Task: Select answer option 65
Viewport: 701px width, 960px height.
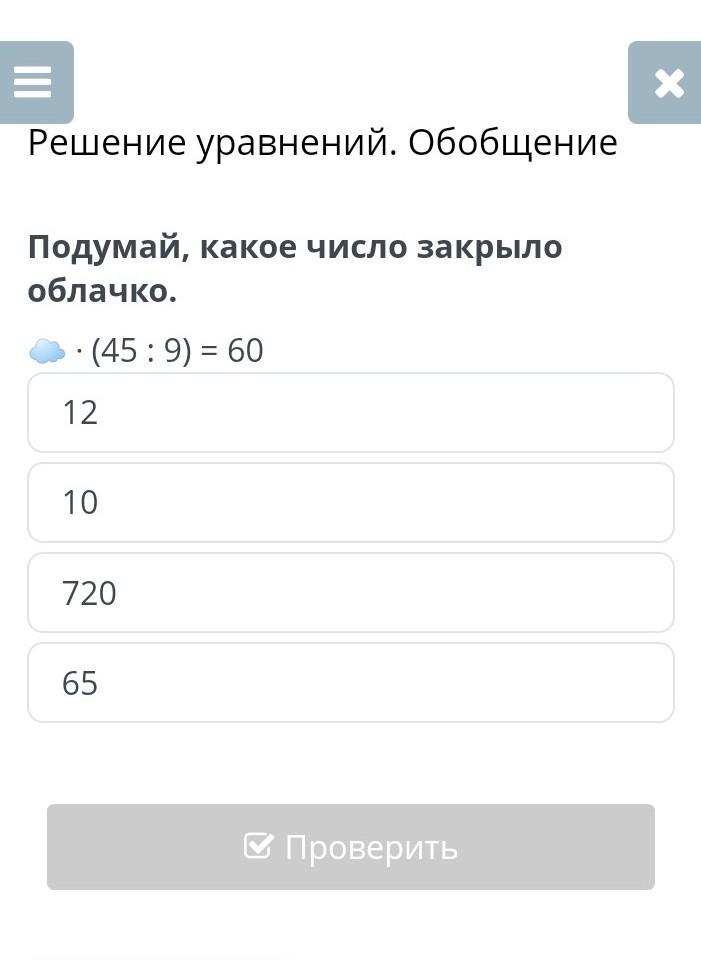Action: pyautogui.click(x=350, y=682)
